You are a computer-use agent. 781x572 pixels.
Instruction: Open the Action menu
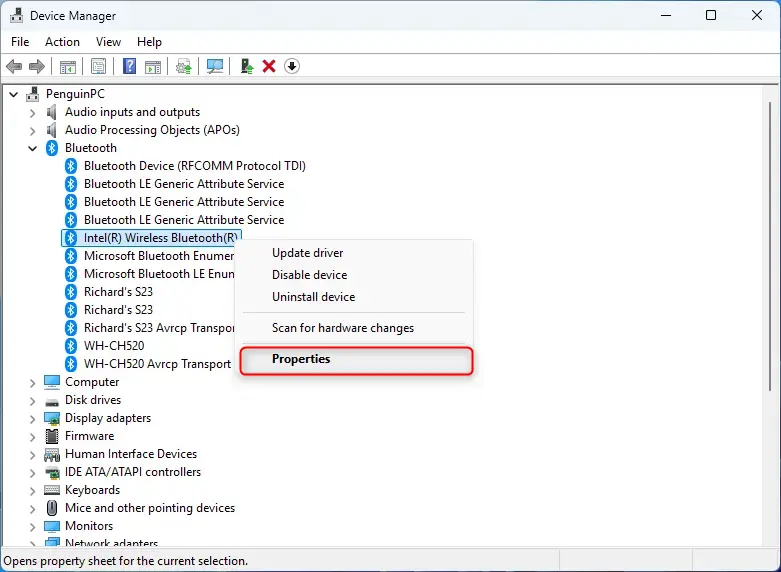[x=62, y=42]
